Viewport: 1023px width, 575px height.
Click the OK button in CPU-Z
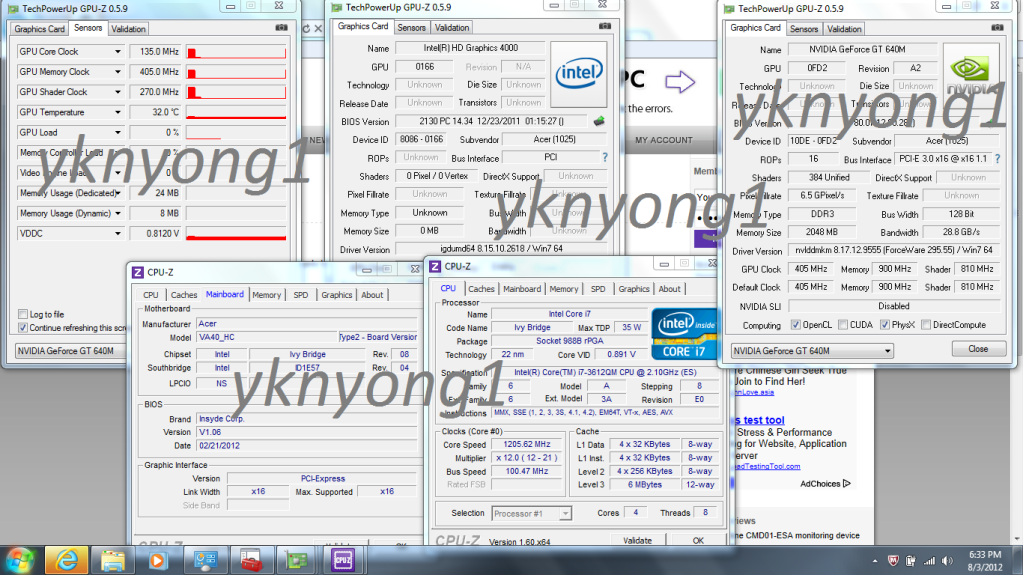(698, 540)
